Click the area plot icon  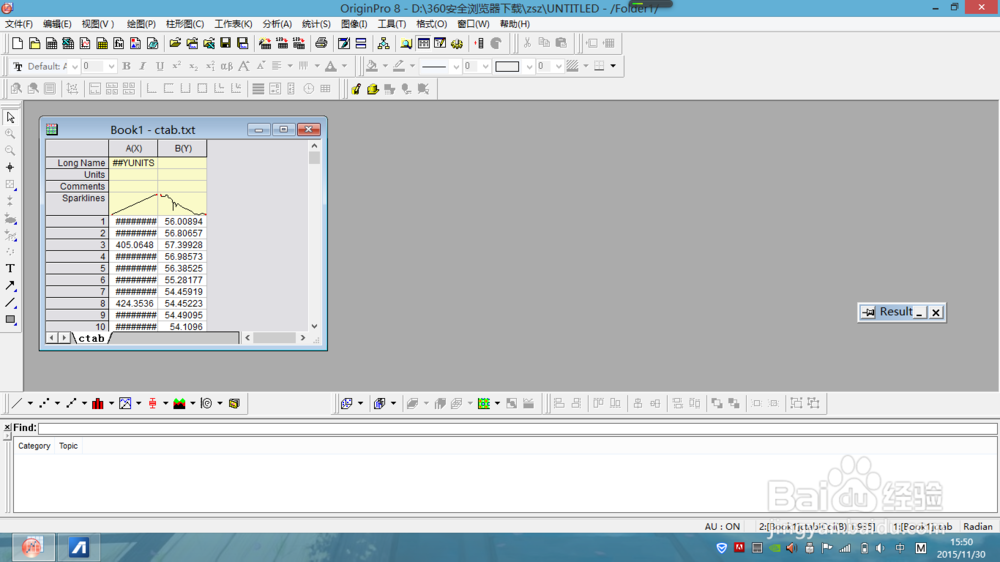pyautogui.click(x=179, y=403)
